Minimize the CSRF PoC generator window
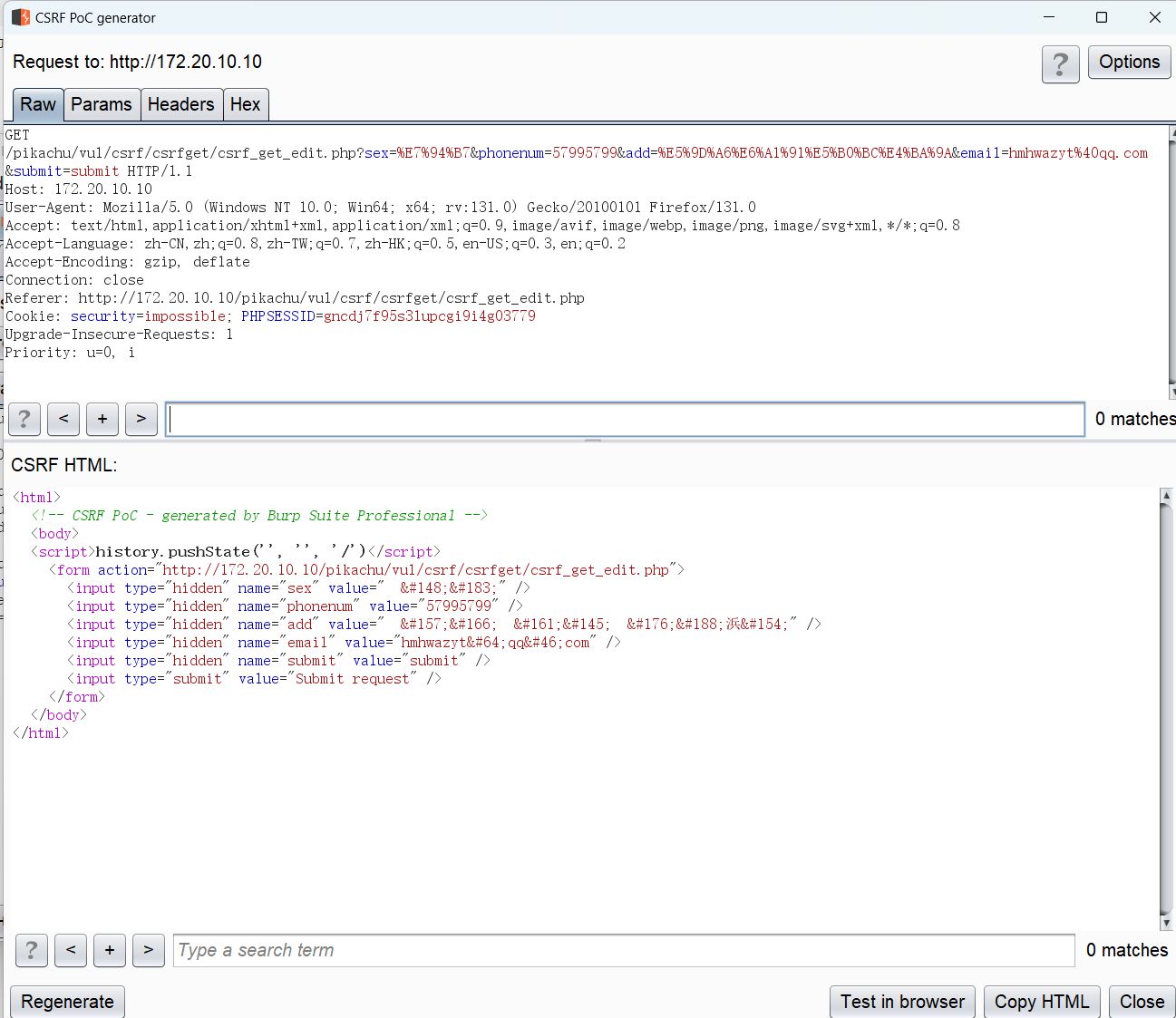The width and height of the screenshot is (1176, 1018). [x=1049, y=17]
